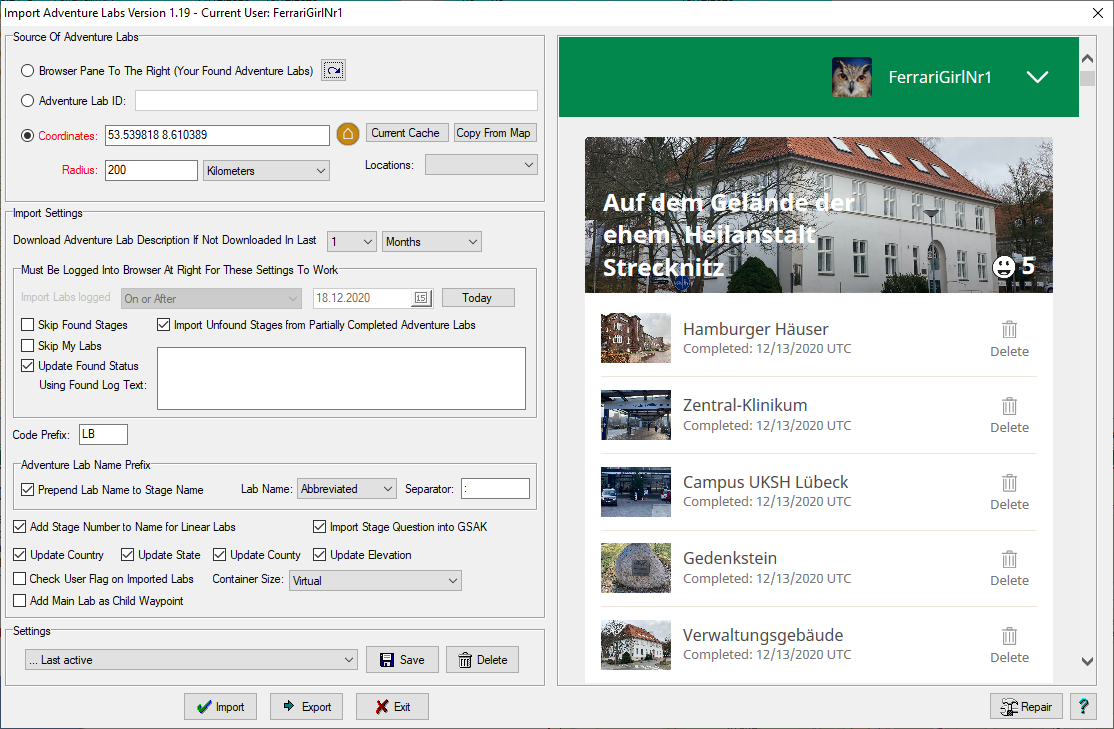
Task: Delete the Campus UKSH Lübeck stage
Action: (x=1009, y=492)
